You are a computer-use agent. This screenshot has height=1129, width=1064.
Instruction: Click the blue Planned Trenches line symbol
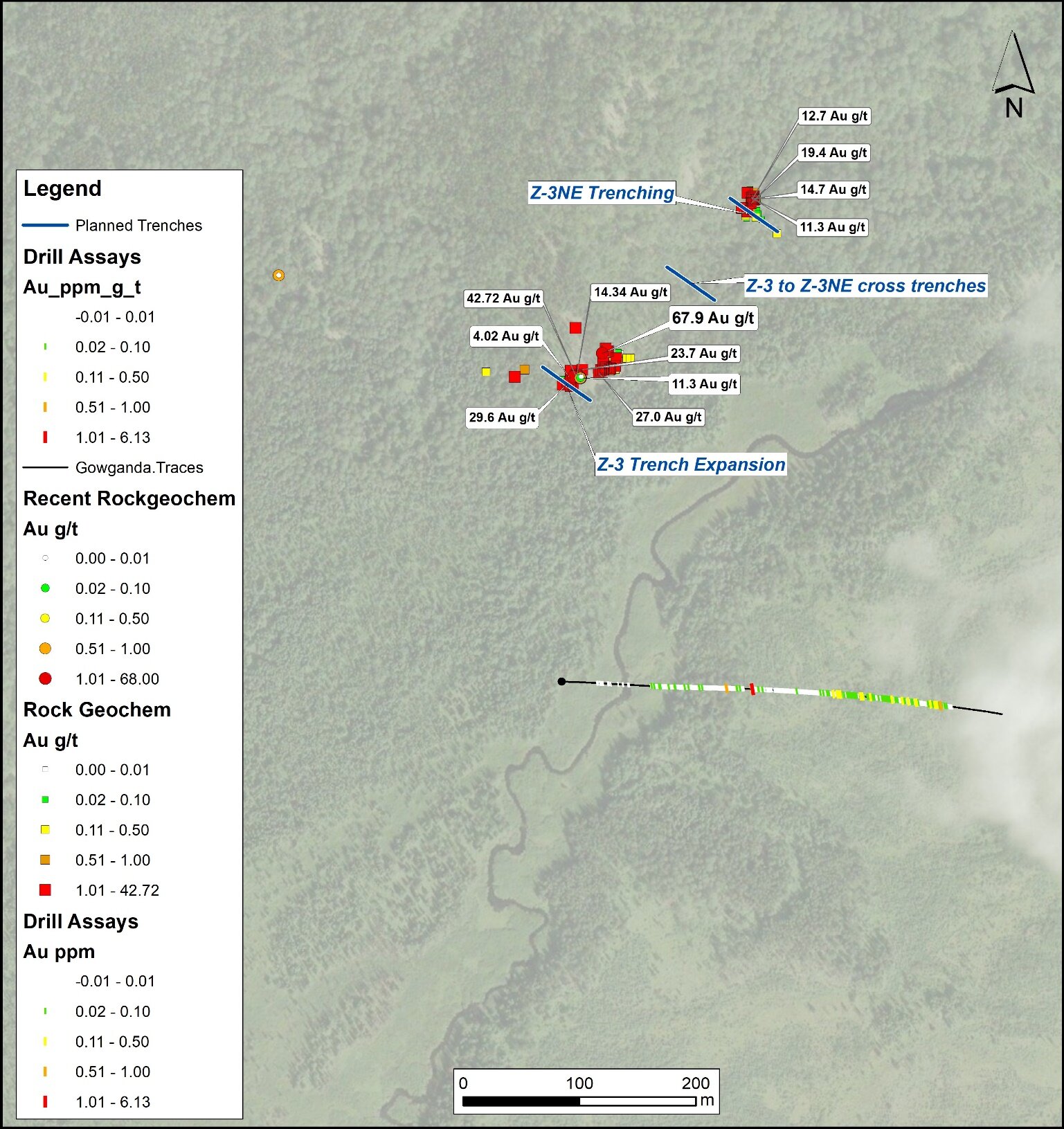click(x=45, y=226)
